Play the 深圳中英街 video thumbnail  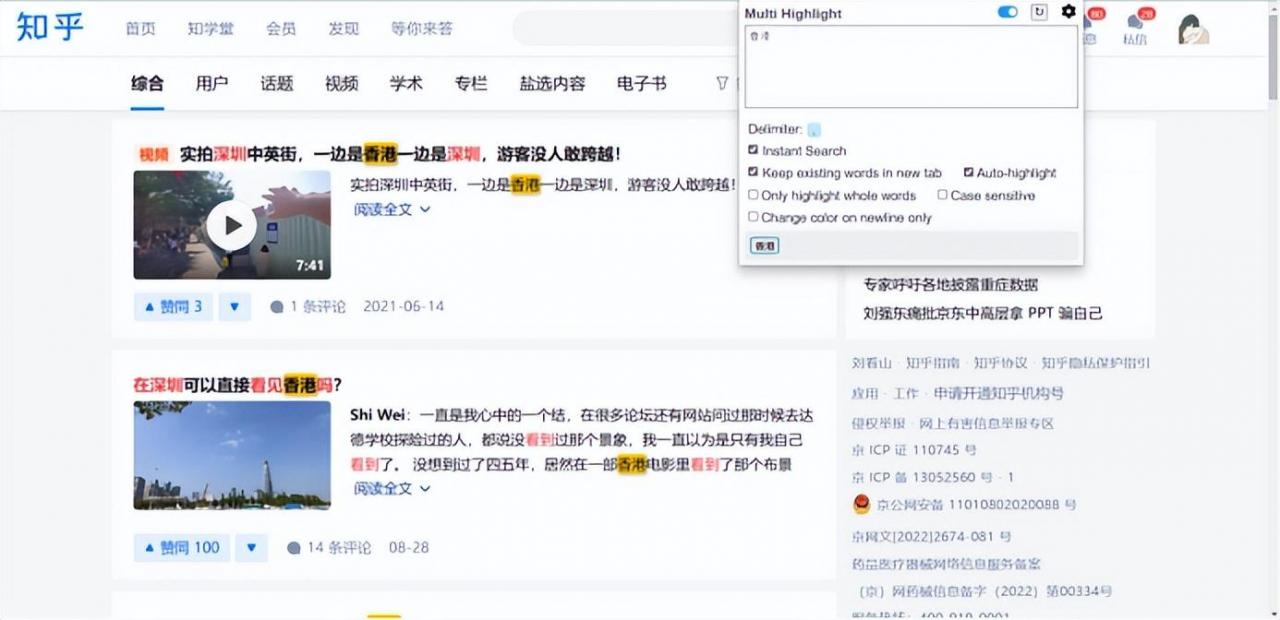(232, 224)
